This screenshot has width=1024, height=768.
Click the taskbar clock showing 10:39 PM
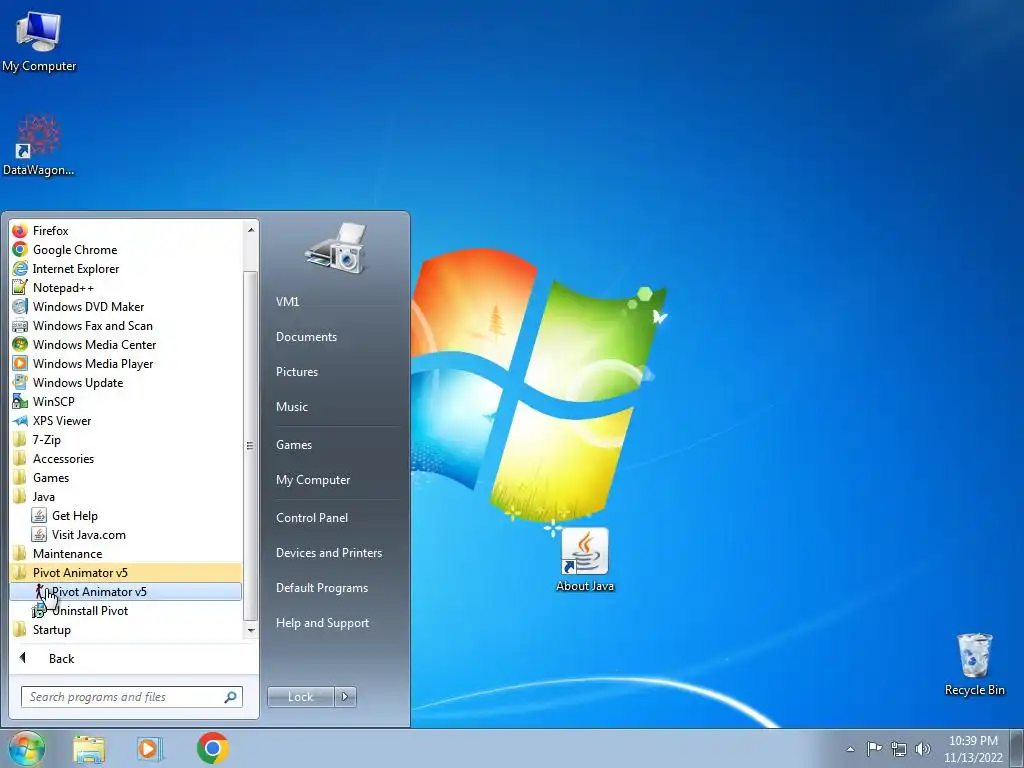click(x=973, y=749)
